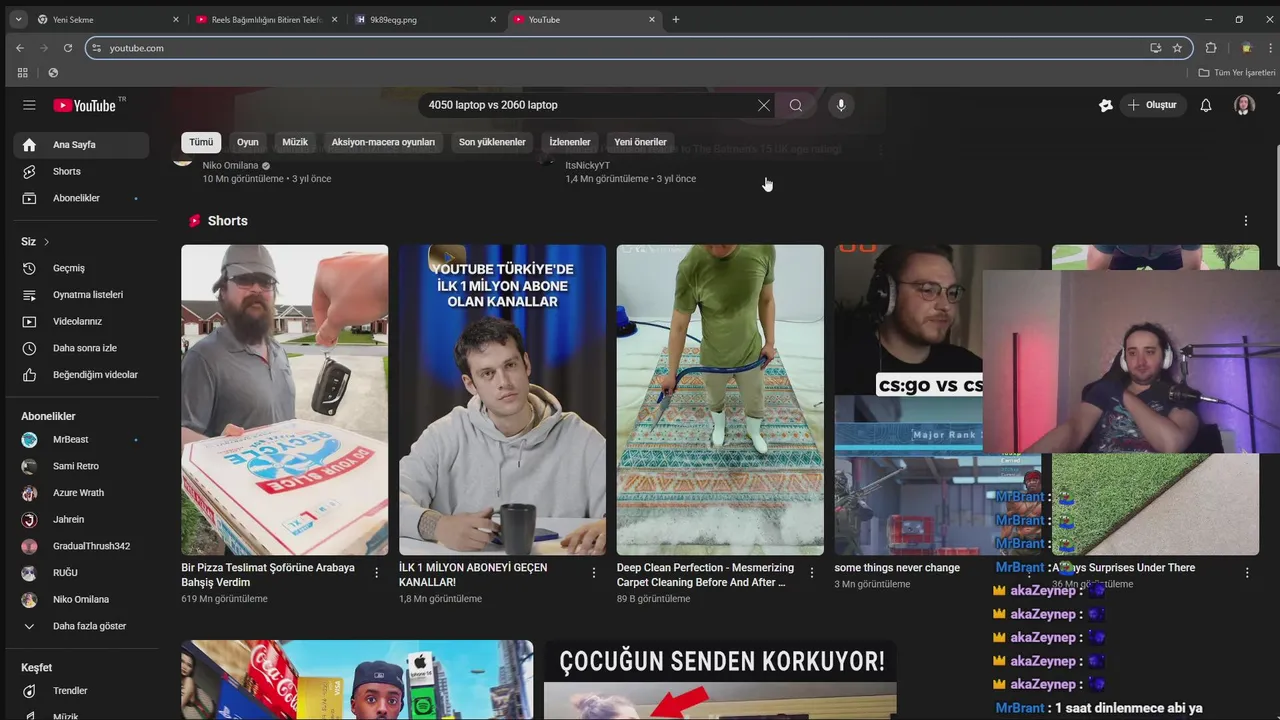Image resolution: width=1280 pixels, height=720 pixels.
Task: Click the YouTube logo
Action: [x=86, y=105]
